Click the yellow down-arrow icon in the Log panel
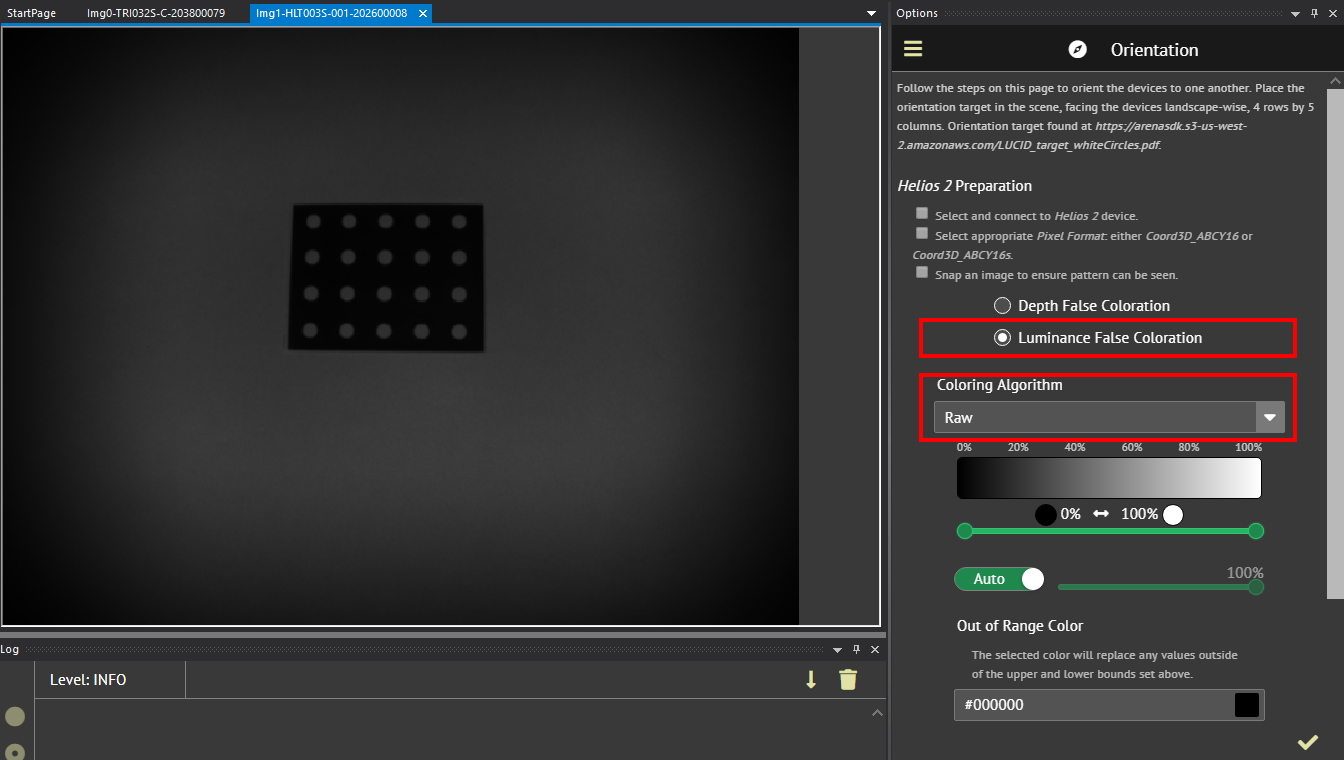This screenshot has width=1344, height=760. [810, 679]
